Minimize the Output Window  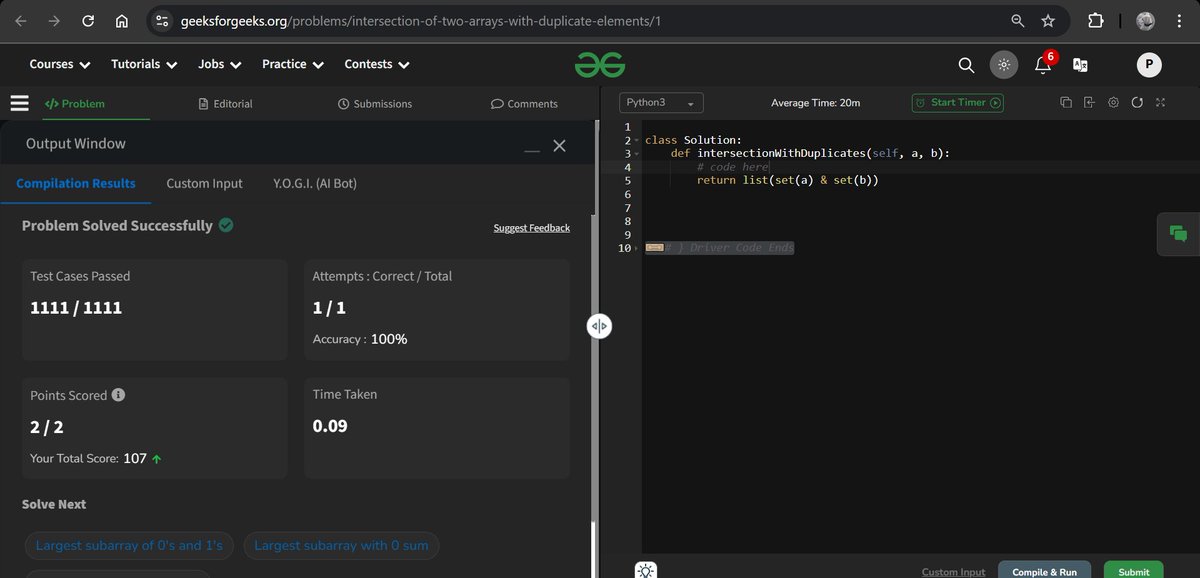coord(532,150)
